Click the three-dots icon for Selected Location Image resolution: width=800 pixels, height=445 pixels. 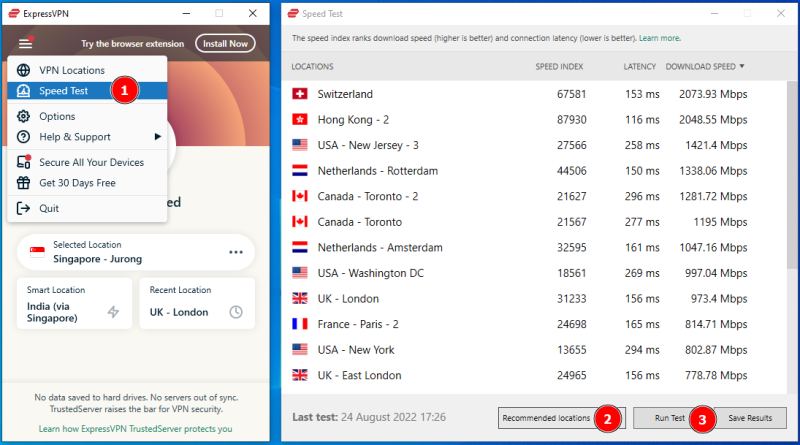click(x=236, y=252)
